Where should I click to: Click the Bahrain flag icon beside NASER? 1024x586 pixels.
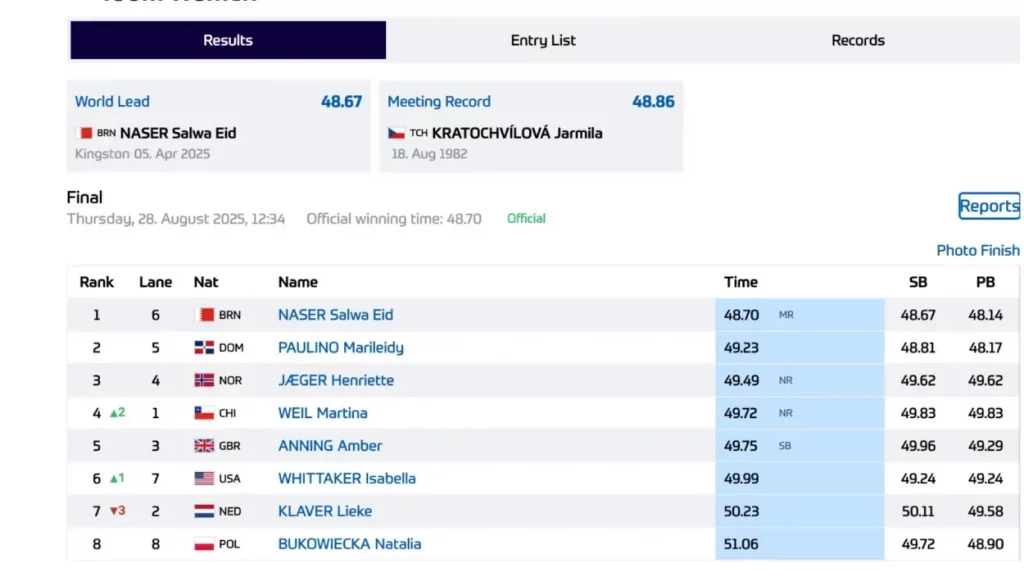point(204,315)
